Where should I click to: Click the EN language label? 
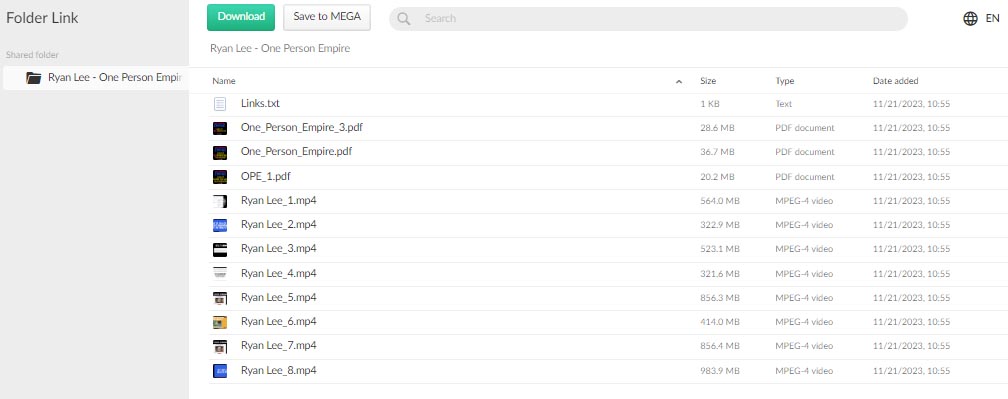click(992, 19)
